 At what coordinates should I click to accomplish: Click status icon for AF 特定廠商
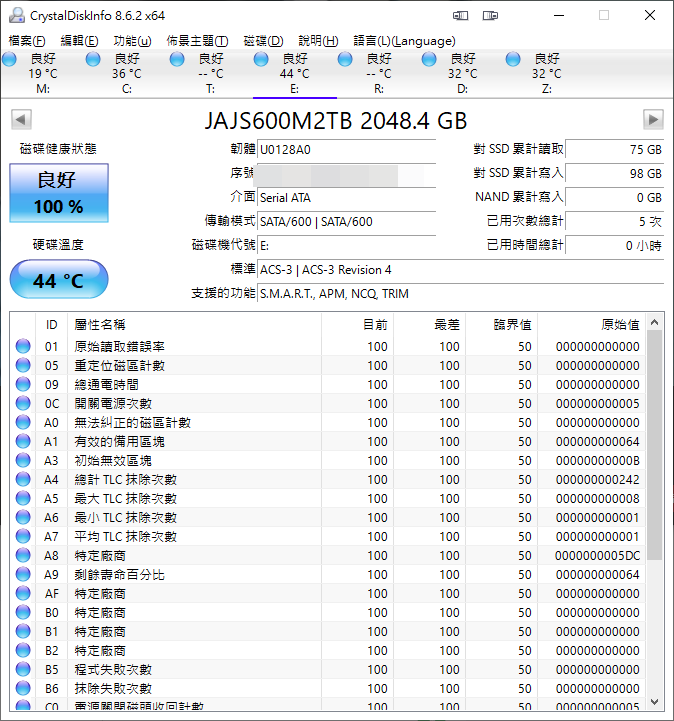point(23,593)
